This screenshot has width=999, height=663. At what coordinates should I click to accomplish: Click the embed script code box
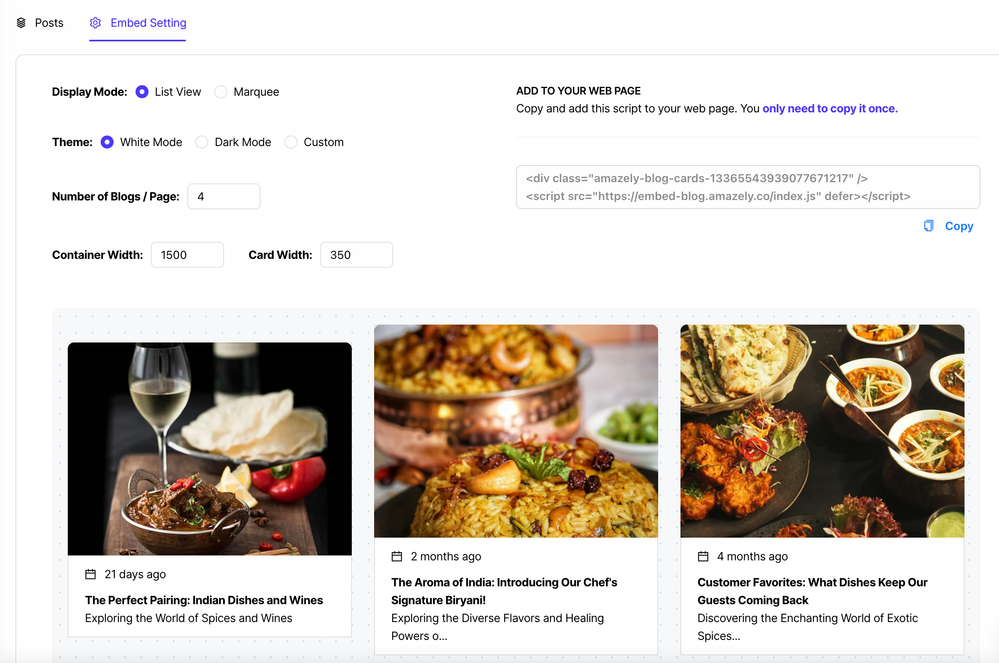[x=747, y=187]
